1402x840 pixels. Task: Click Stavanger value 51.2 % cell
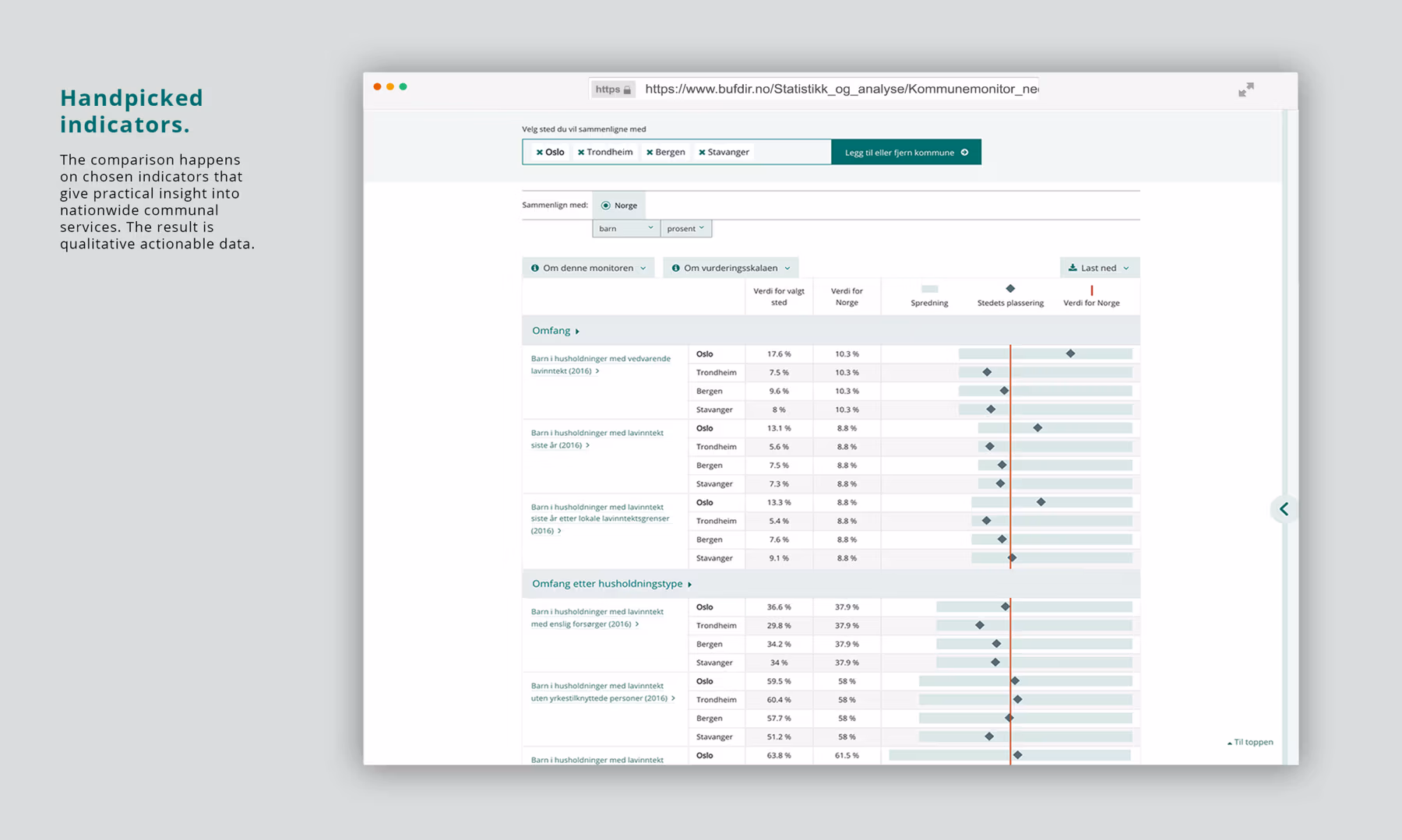(x=779, y=737)
